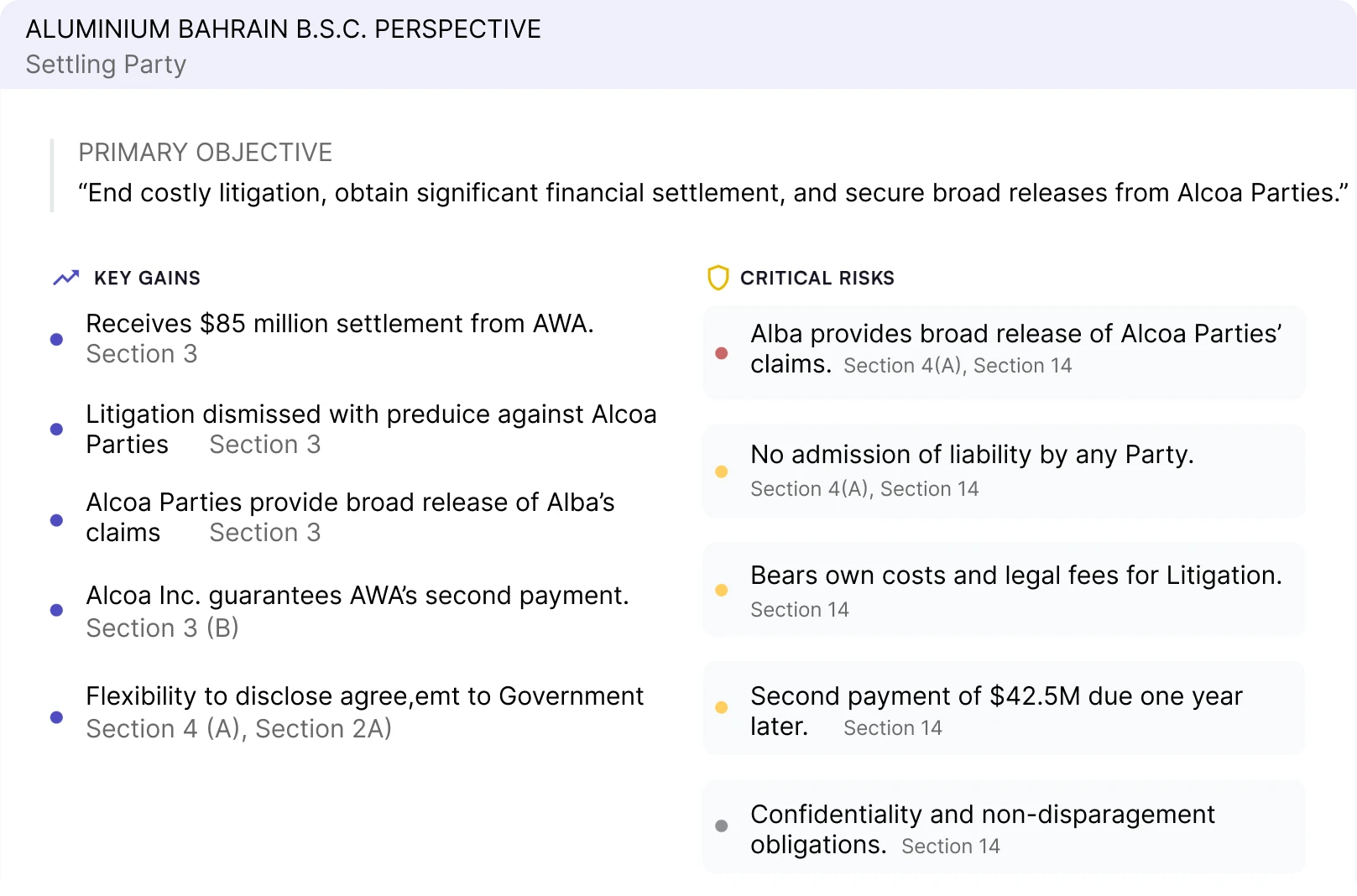Click the Primary Objective quote text
This screenshot has height=896, width=1357.
point(712,193)
